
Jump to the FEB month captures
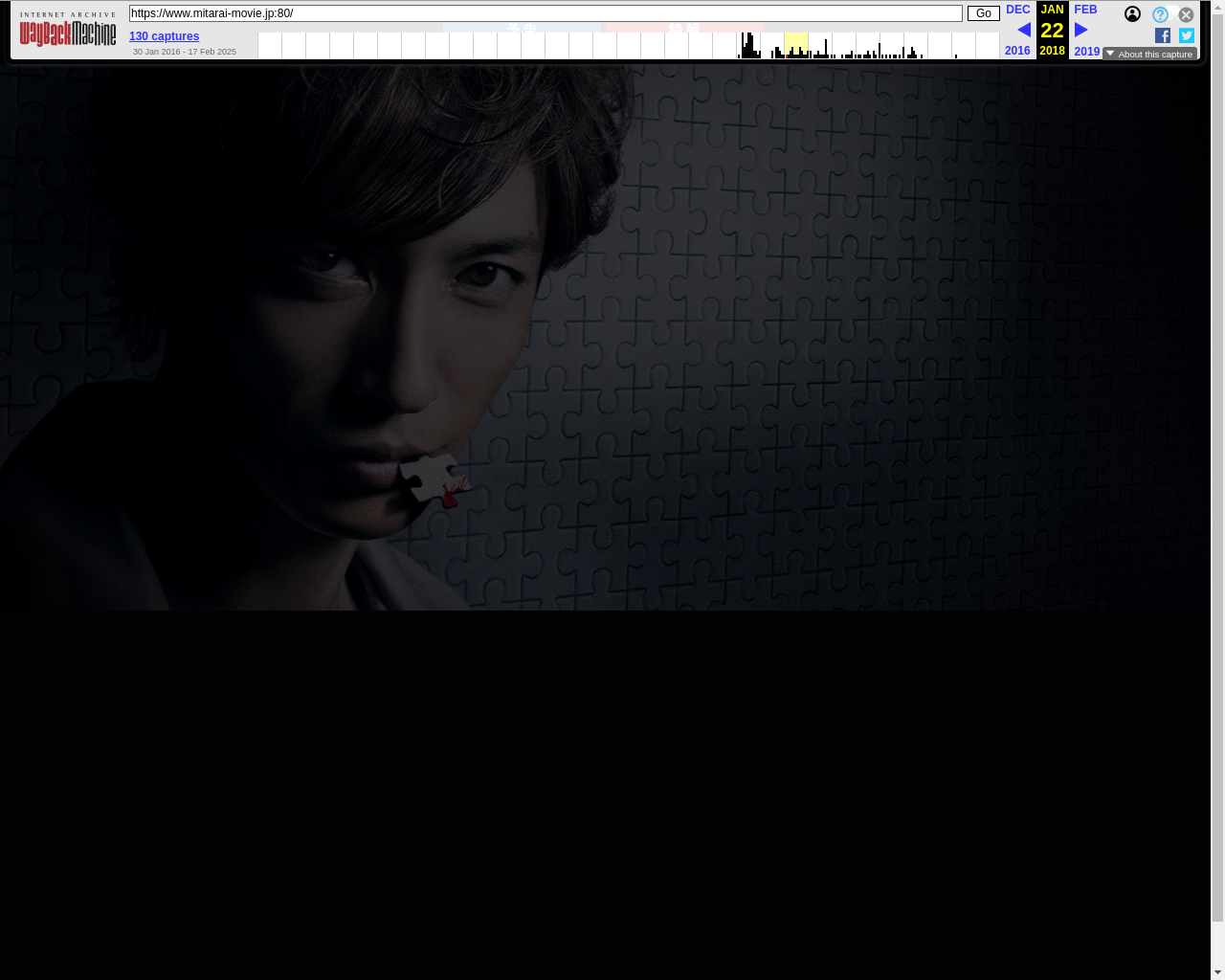1085,10
